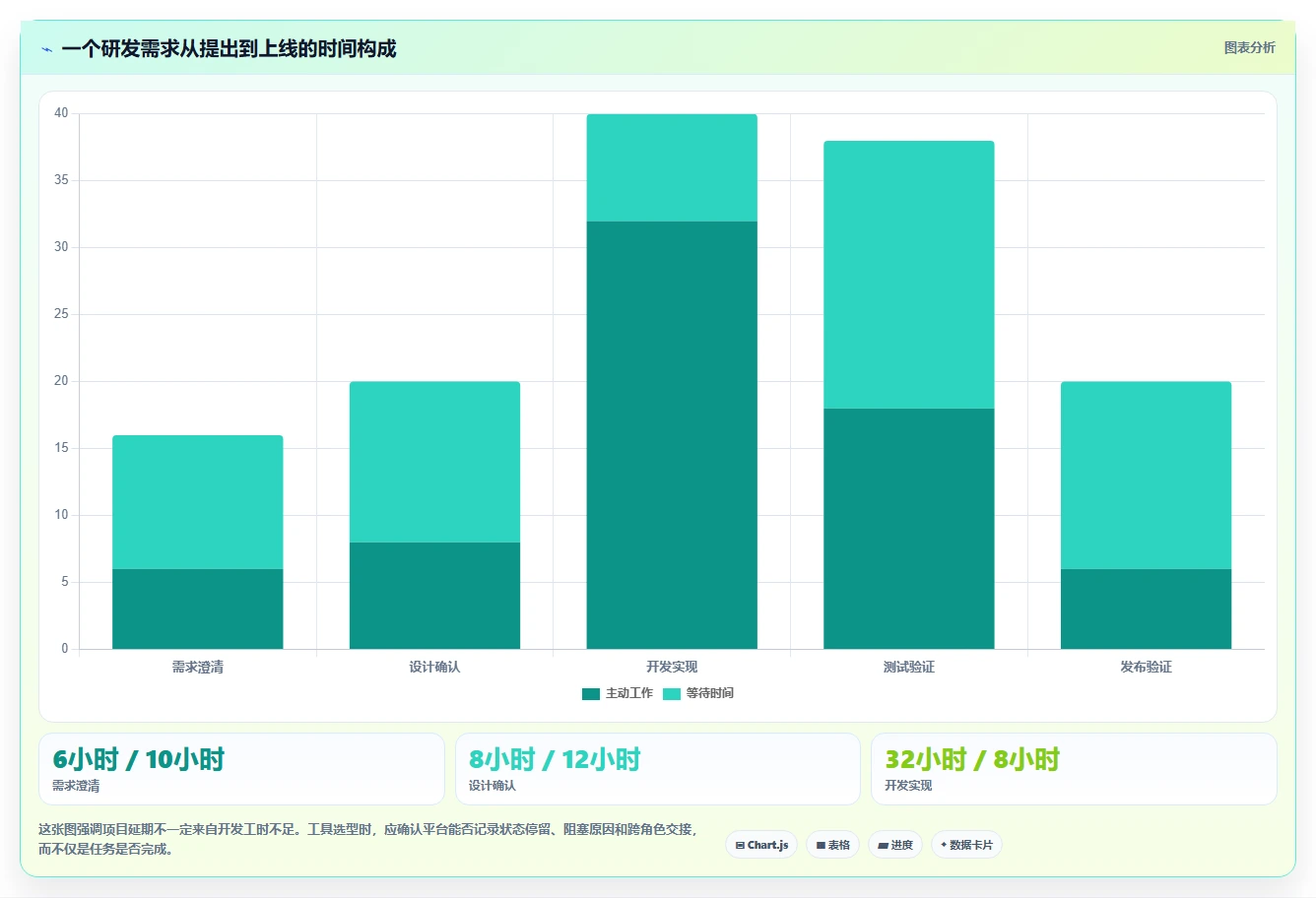Click the 开发实现 x-axis label
The image size is (1316, 898).
[x=672, y=667]
